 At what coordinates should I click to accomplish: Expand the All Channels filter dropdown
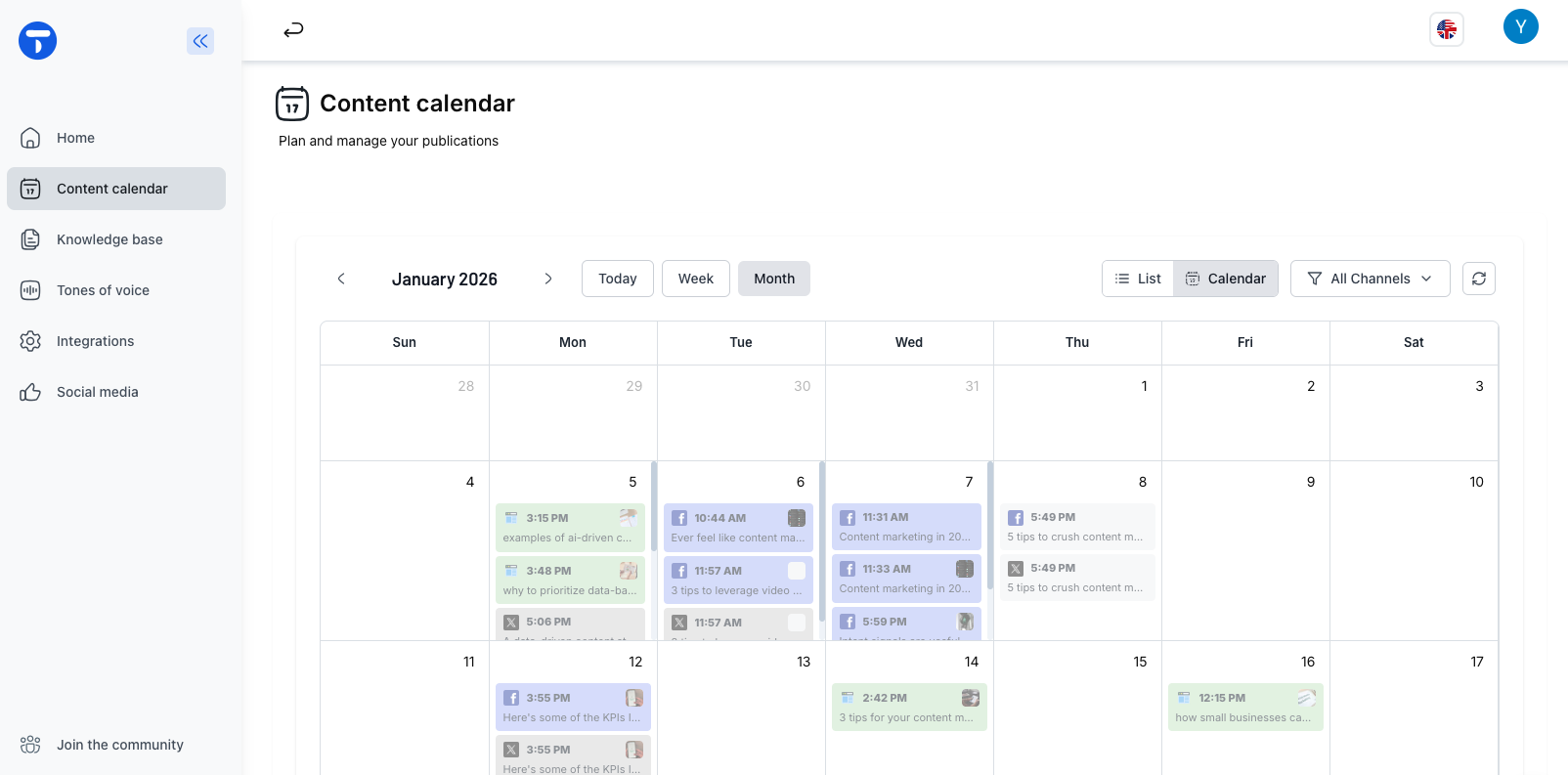[x=1371, y=279]
